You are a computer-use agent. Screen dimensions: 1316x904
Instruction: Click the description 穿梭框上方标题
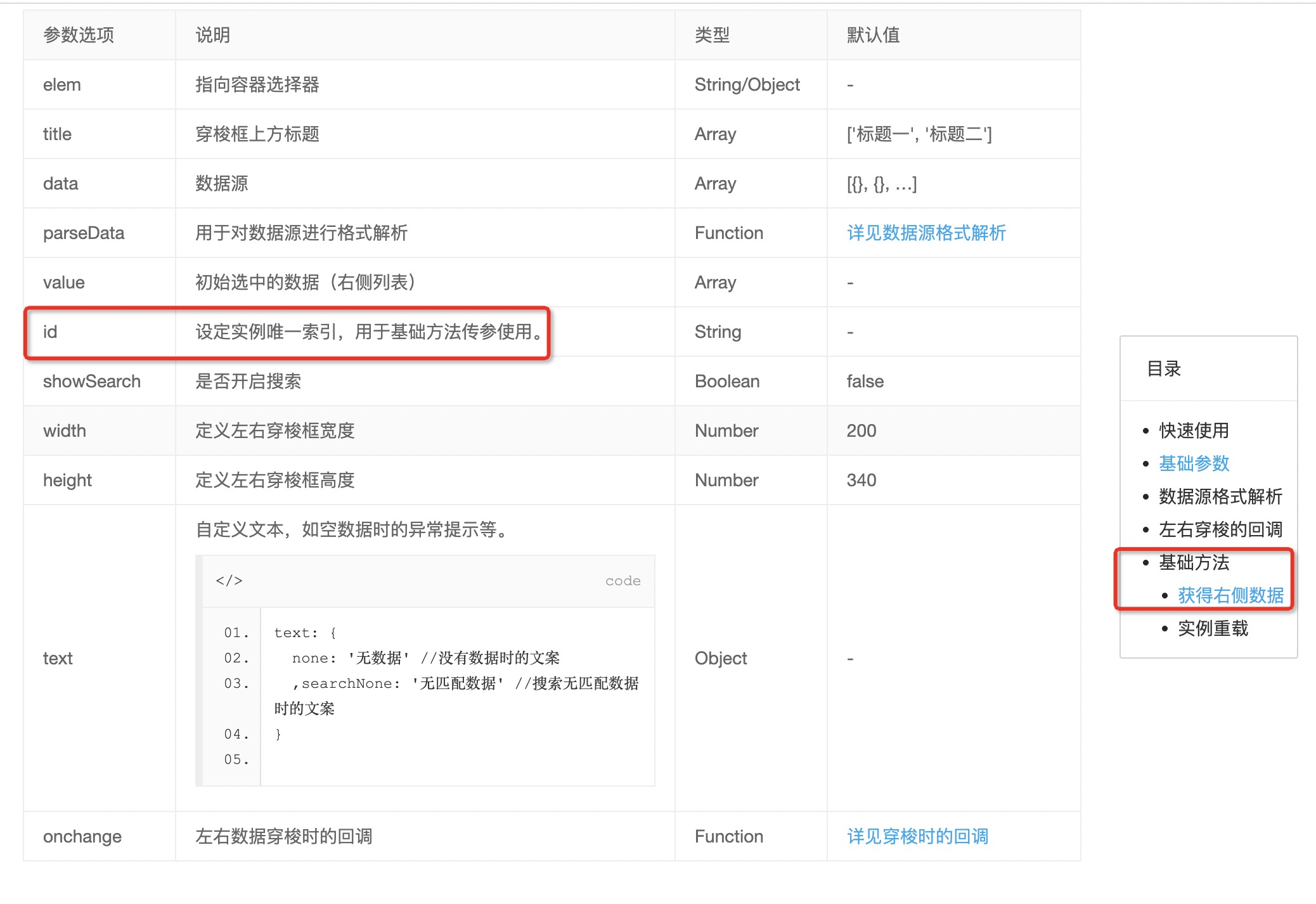[x=257, y=134]
